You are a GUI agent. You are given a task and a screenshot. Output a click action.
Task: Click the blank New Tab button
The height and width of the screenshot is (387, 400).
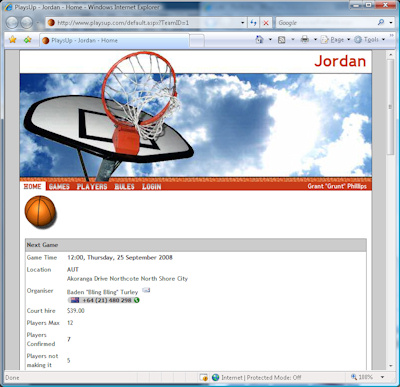197,41
